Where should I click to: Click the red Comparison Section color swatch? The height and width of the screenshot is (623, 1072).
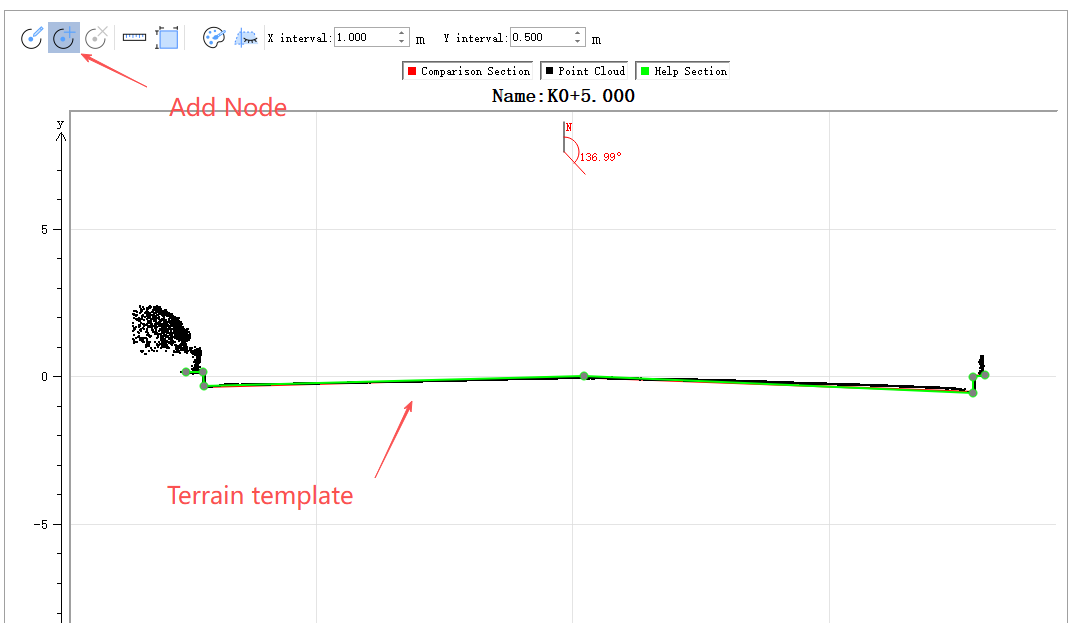411,71
